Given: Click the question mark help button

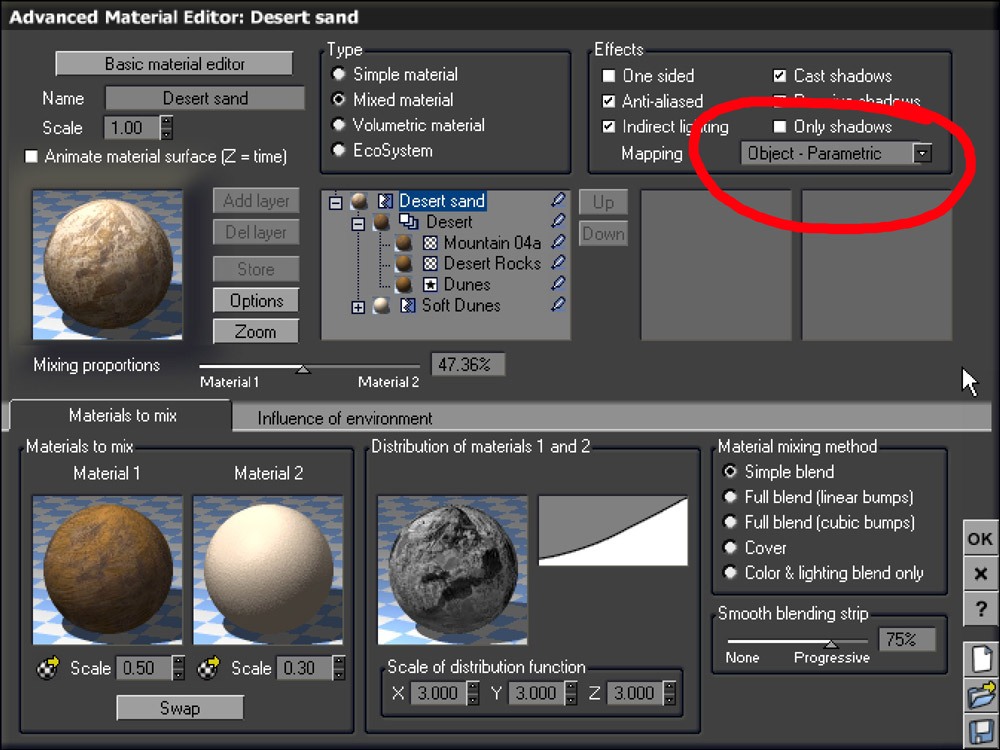Looking at the screenshot, I should tap(981, 608).
